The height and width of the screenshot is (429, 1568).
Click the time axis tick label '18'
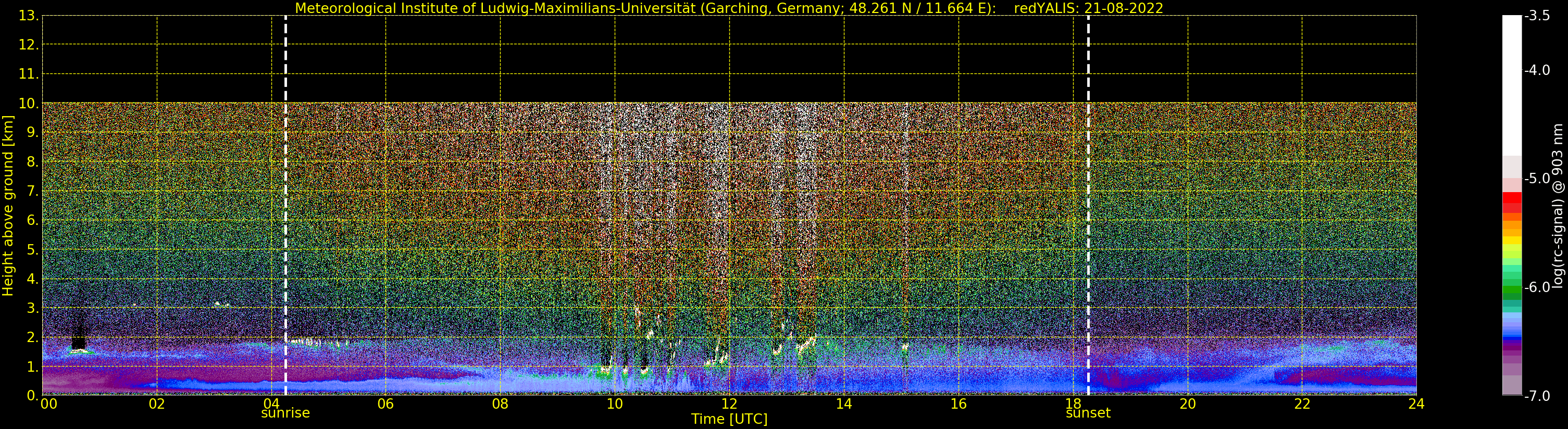point(1073,404)
